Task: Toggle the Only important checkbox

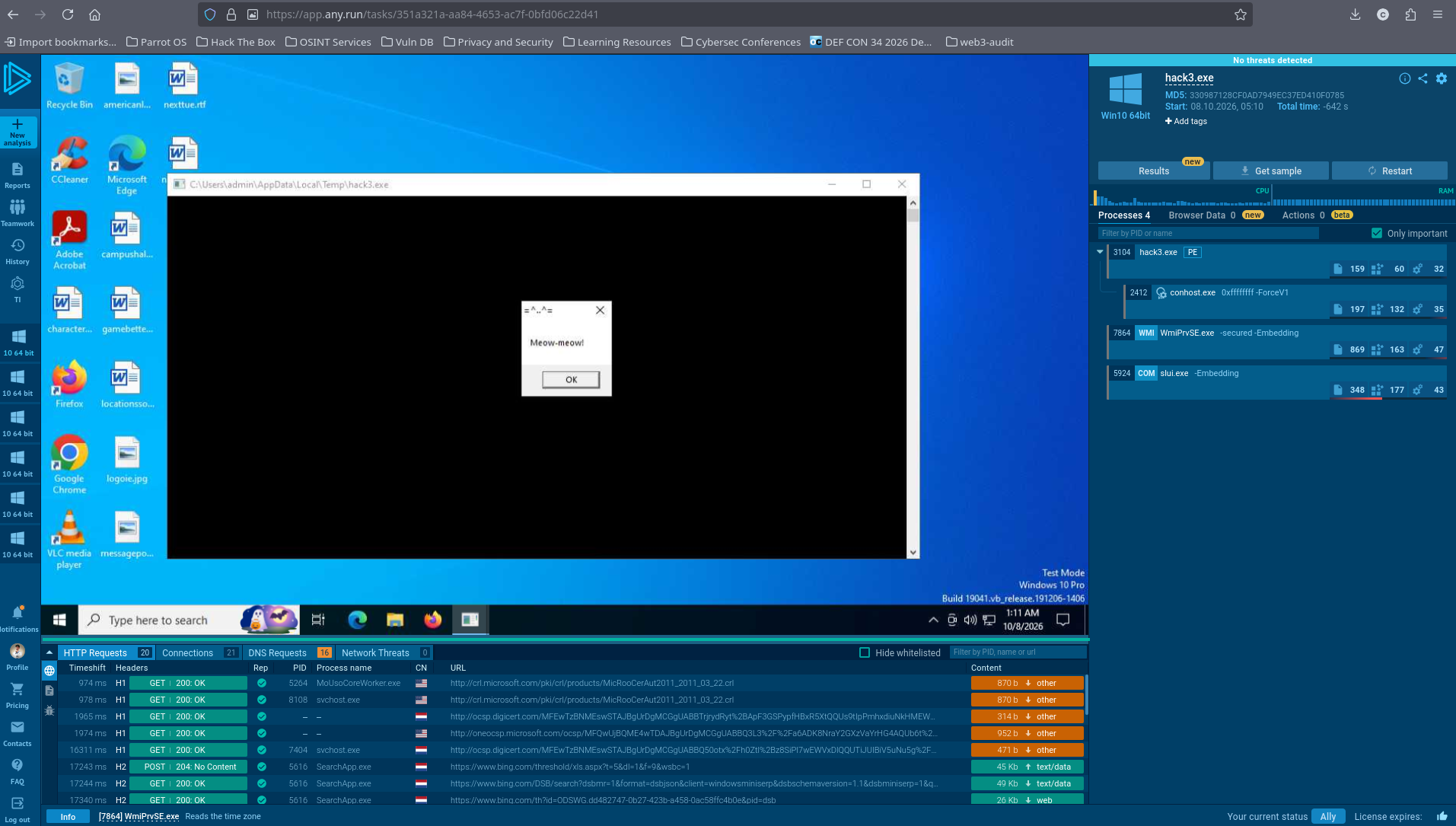Action: [x=1376, y=233]
